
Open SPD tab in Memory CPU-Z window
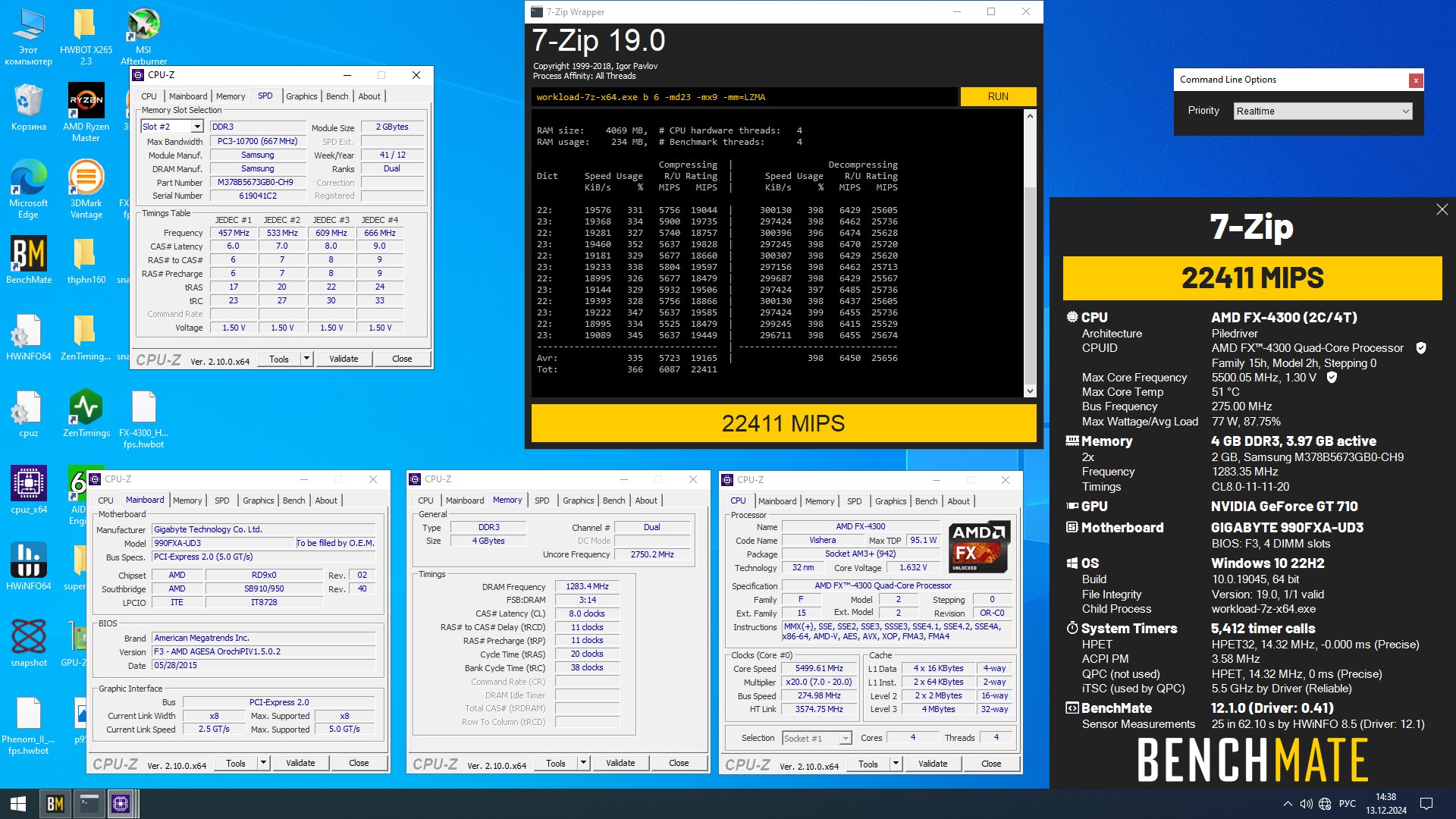[x=541, y=500]
